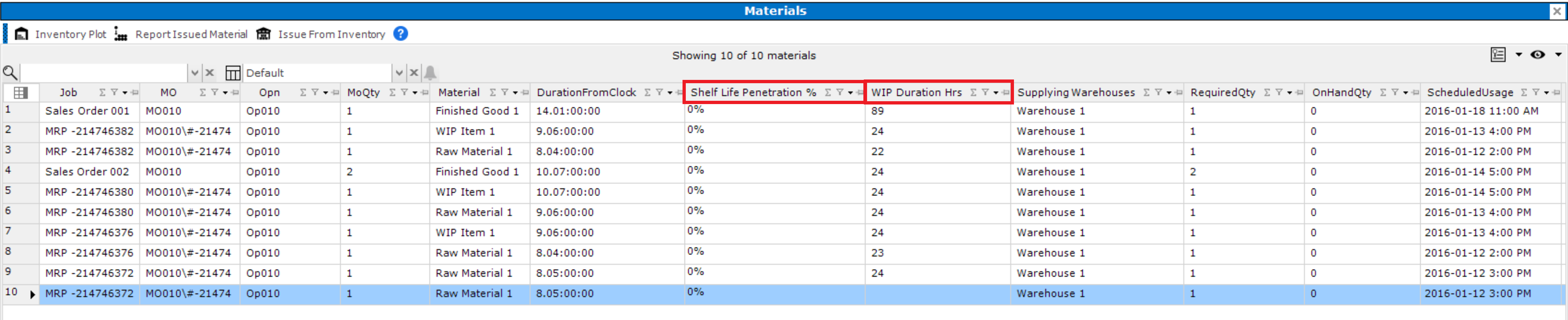The height and width of the screenshot is (320, 1568).
Task: Focus the grid search text box
Action: point(104,73)
